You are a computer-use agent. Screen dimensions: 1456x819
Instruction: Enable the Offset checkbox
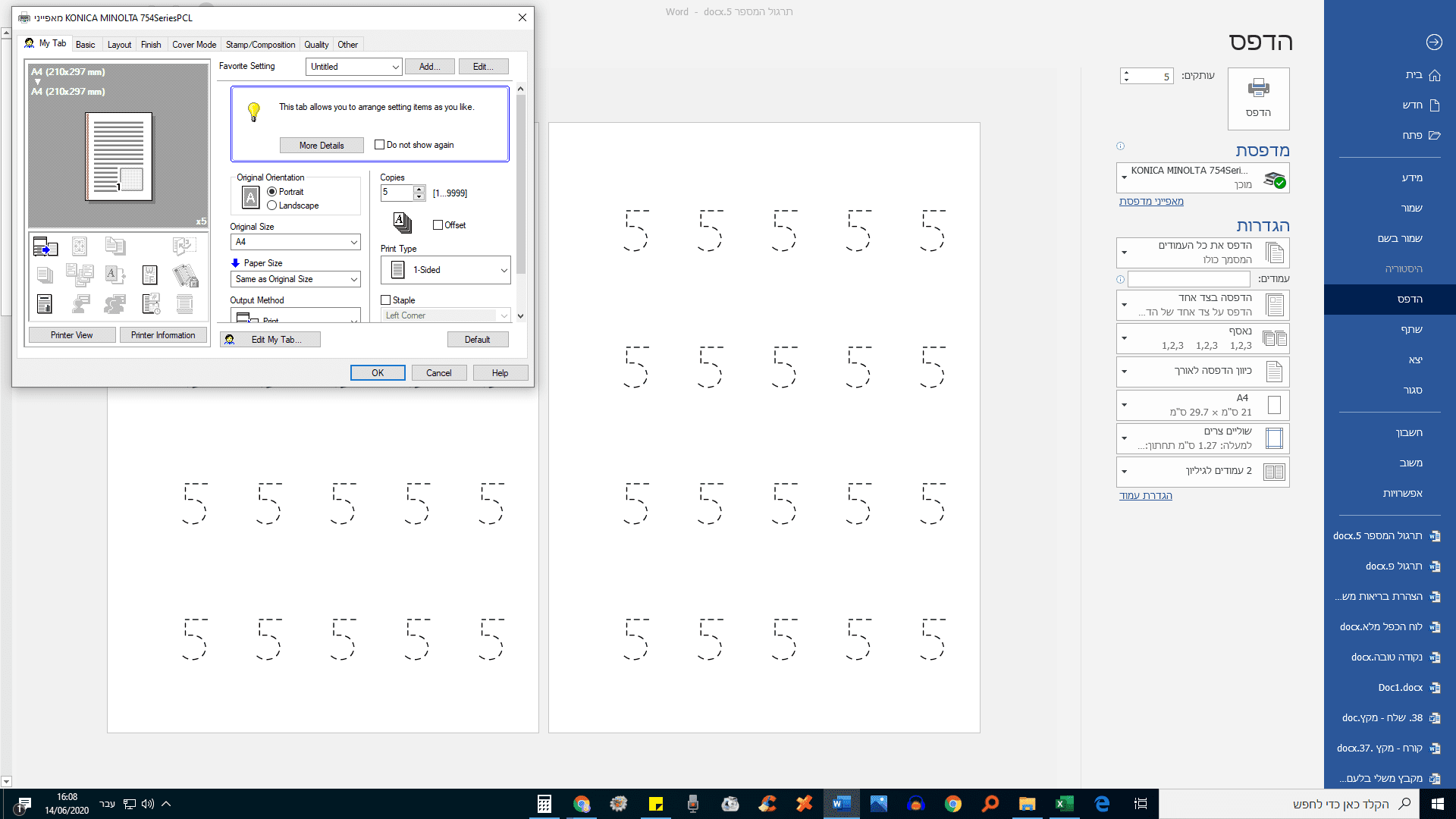point(438,225)
